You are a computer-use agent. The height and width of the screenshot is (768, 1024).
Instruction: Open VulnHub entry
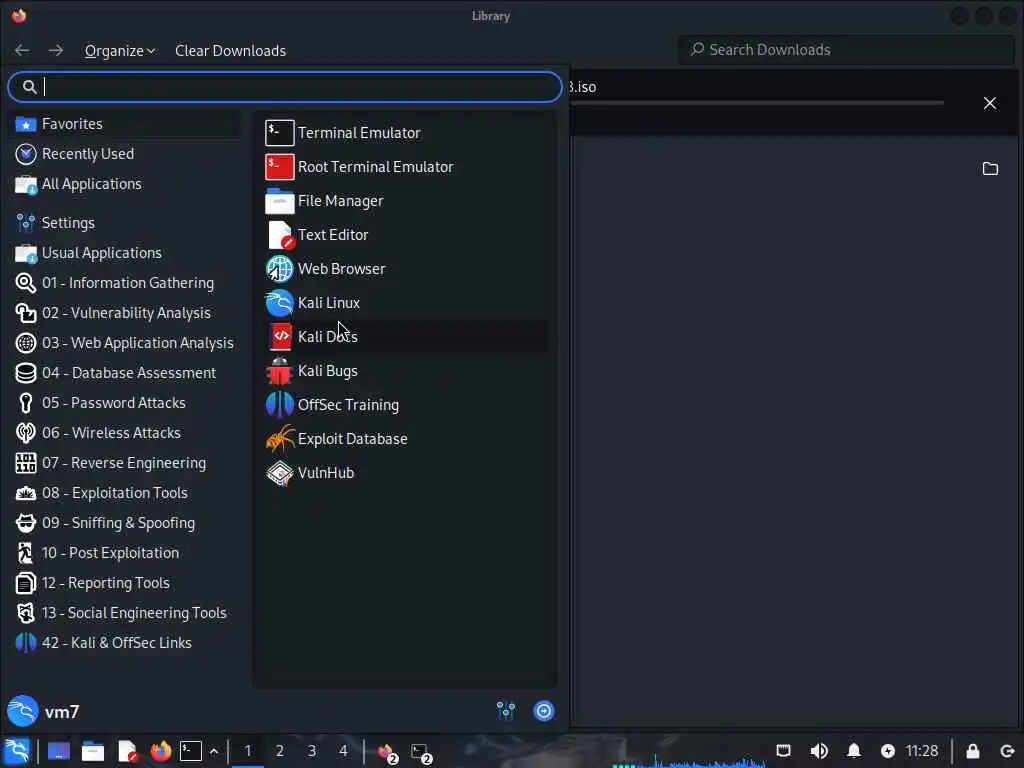(x=405, y=472)
